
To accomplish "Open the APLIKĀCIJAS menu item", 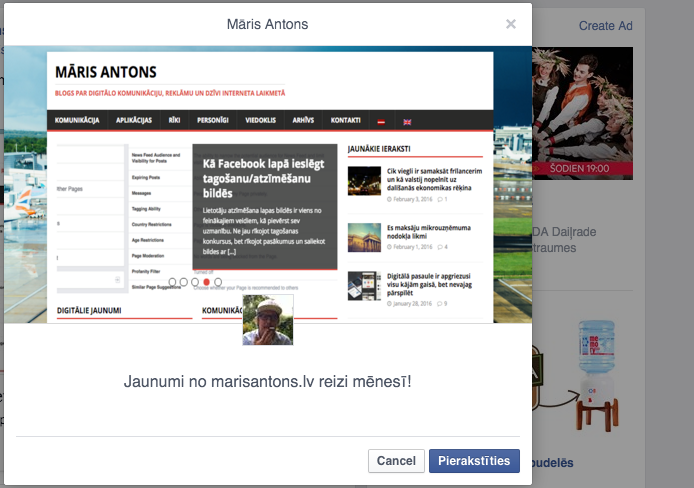I will click(134, 120).
